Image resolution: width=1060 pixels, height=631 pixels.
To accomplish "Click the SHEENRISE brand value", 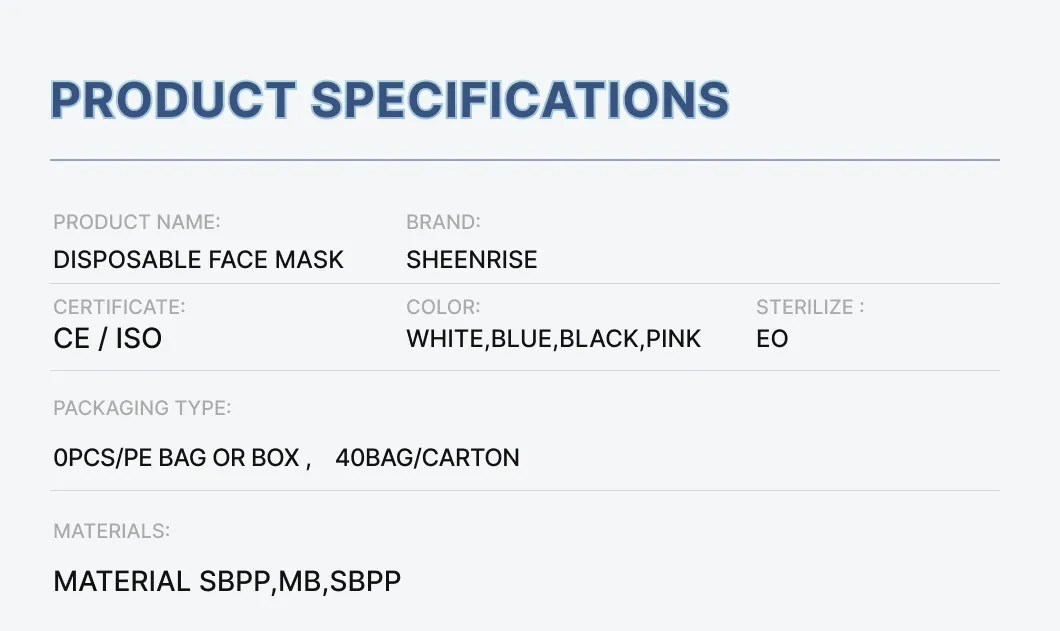I will pos(471,260).
